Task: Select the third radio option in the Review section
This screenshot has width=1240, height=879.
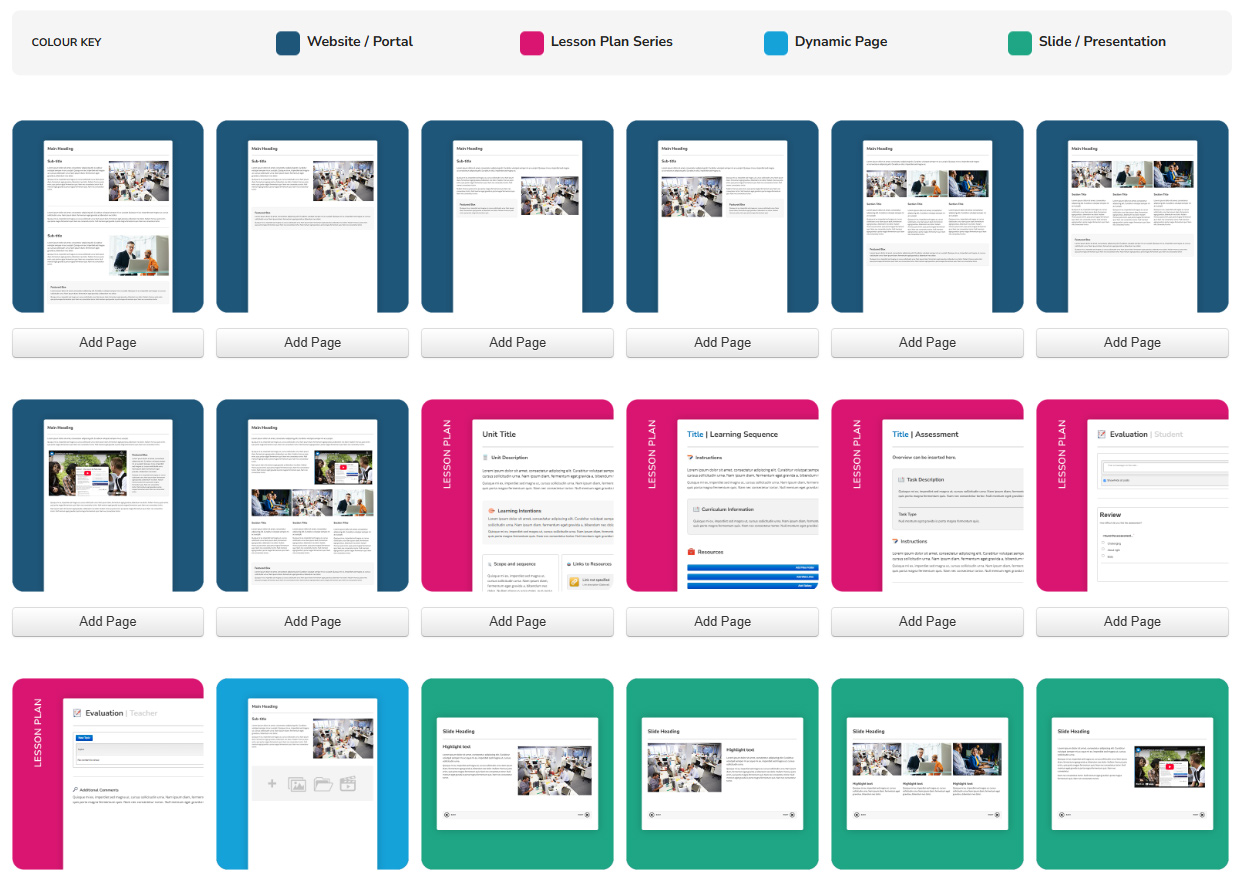Action: click(x=1103, y=555)
